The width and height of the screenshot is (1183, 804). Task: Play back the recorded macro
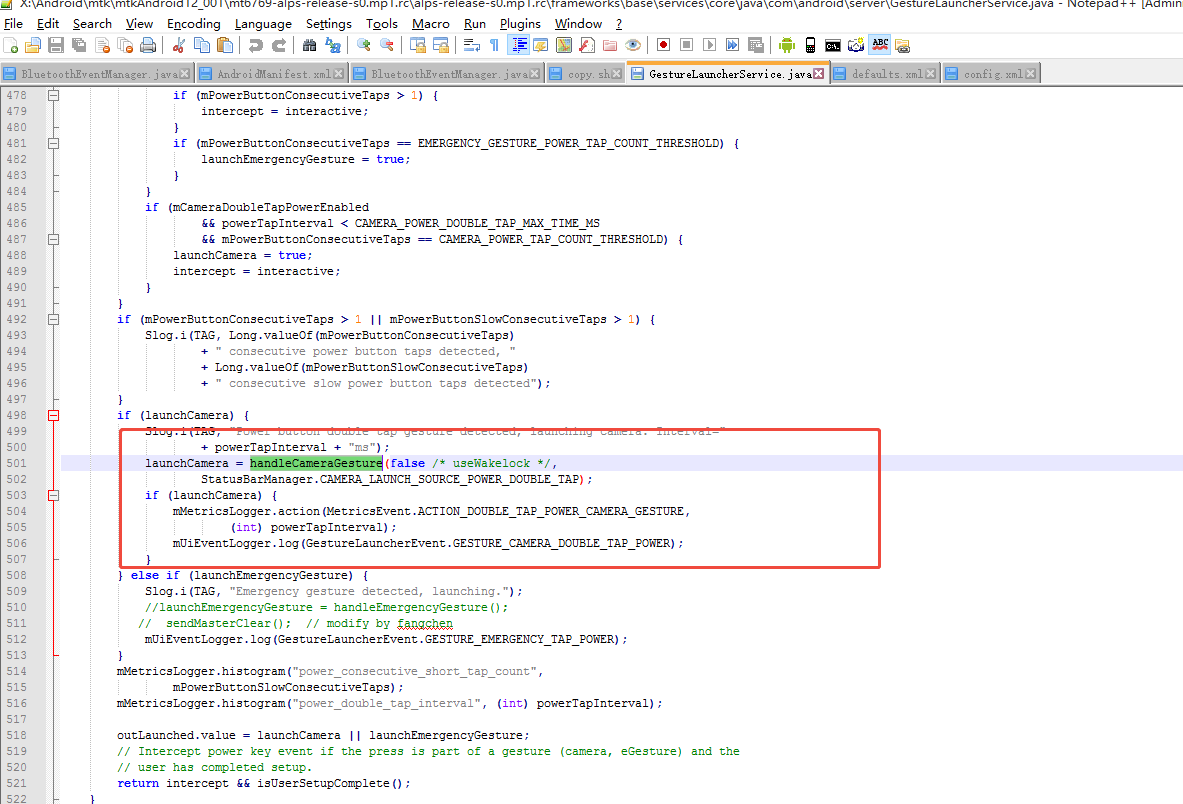(x=709, y=45)
